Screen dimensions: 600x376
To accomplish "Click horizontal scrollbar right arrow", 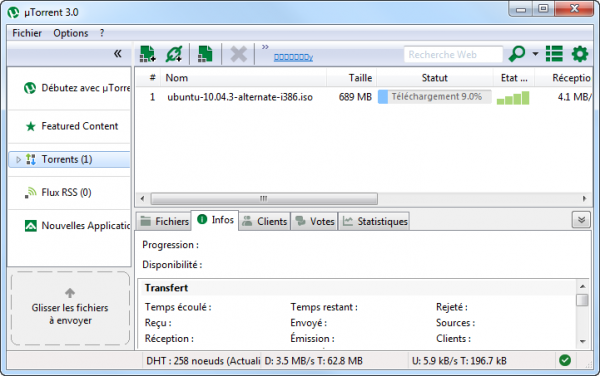I will click(x=584, y=199).
